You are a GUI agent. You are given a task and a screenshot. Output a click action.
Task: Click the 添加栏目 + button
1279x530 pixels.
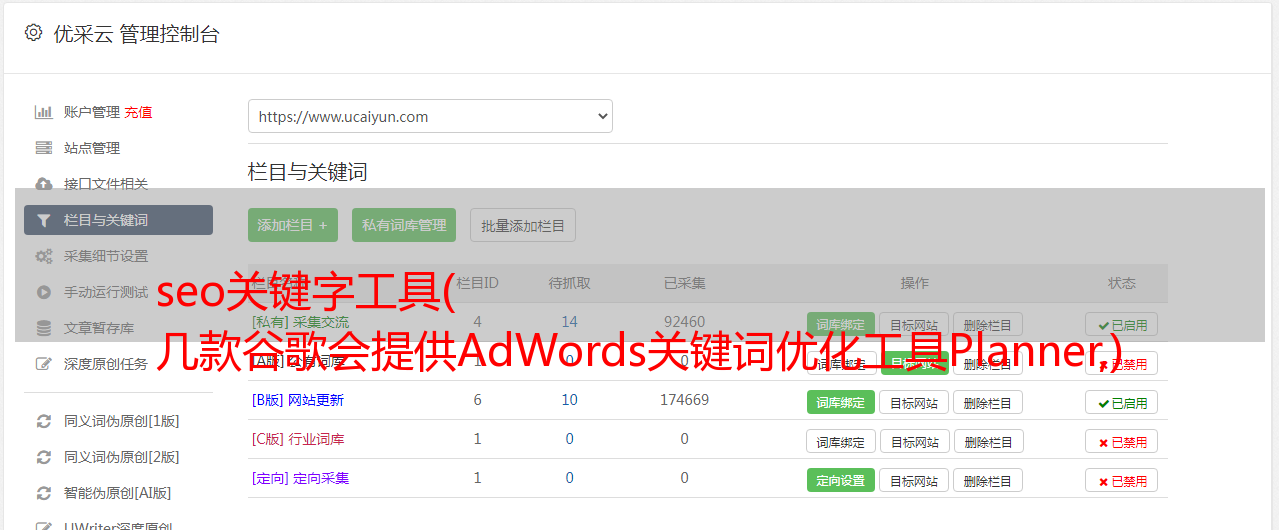293,225
